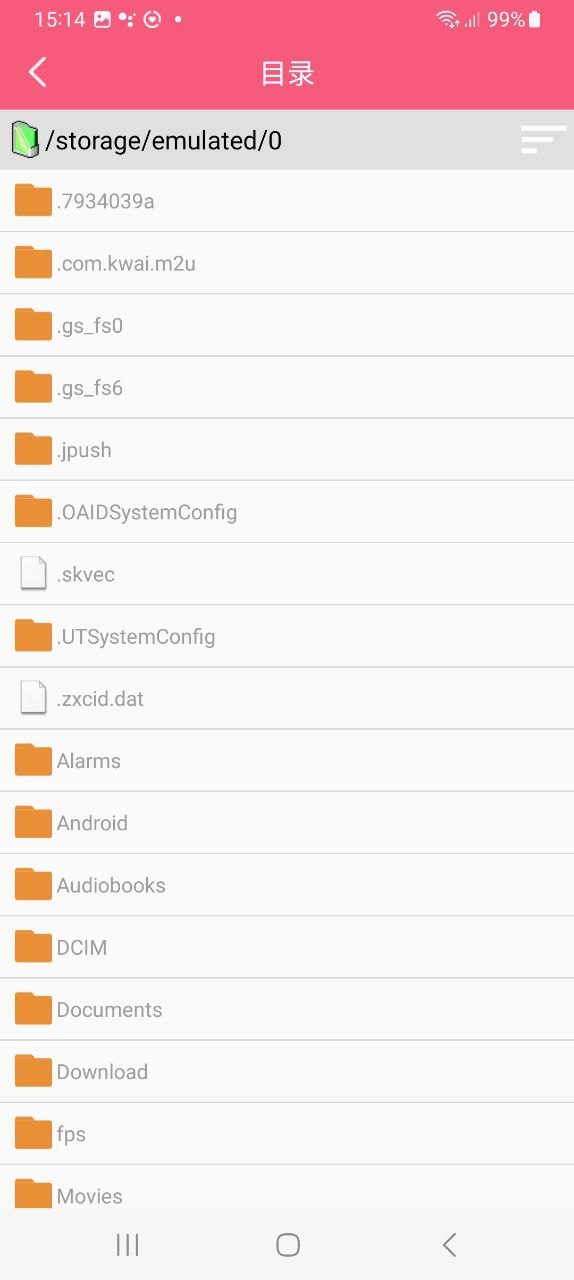
Task: Open the .UTSystemConfig folder
Action: tap(287, 636)
